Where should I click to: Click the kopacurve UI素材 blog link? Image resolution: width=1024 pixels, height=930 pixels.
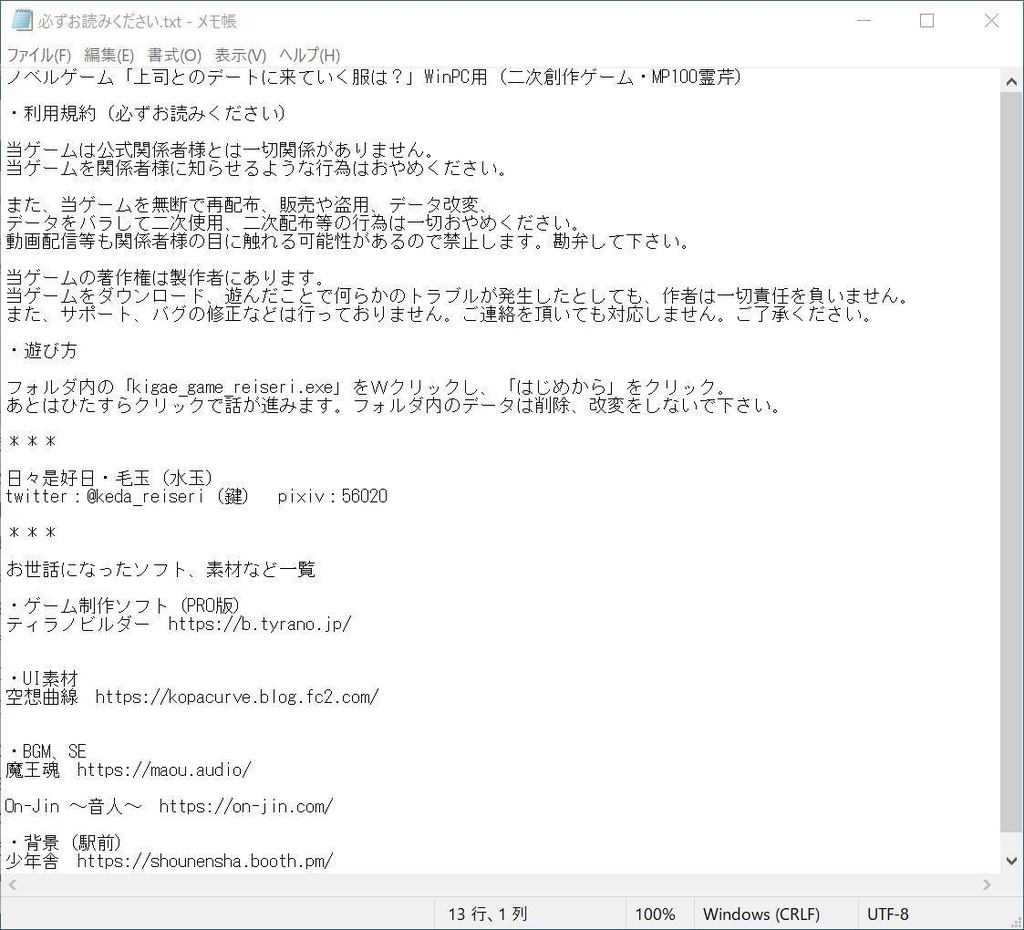tap(236, 696)
